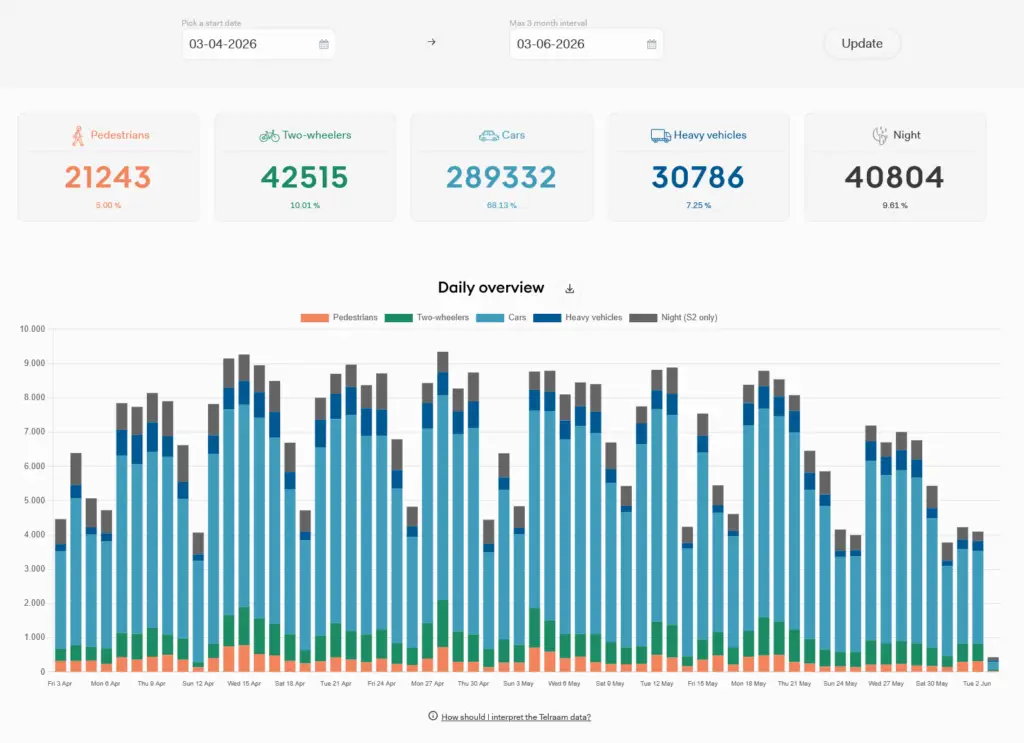The width and height of the screenshot is (1024, 743).
Task: Toggle Heavy vehicles via dark blue legend swatch
Action: pos(547,318)
